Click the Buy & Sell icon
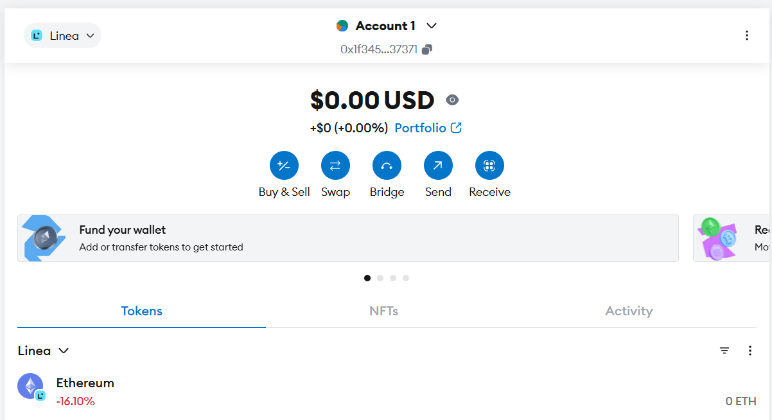The height and width of the screenshot is (420, 772). click(x=284, y=166)
